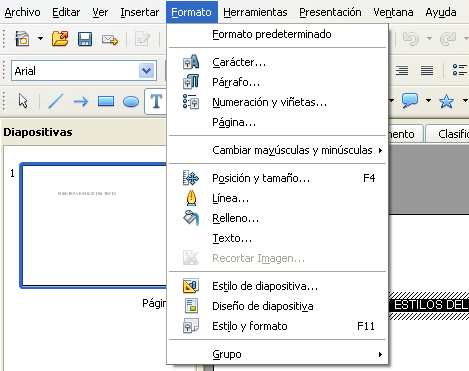The height and width of the screenshot is (371, 469).
Task: Choose Posición y tamaño…
Action: pyautogui.click(x=277, y=178)
